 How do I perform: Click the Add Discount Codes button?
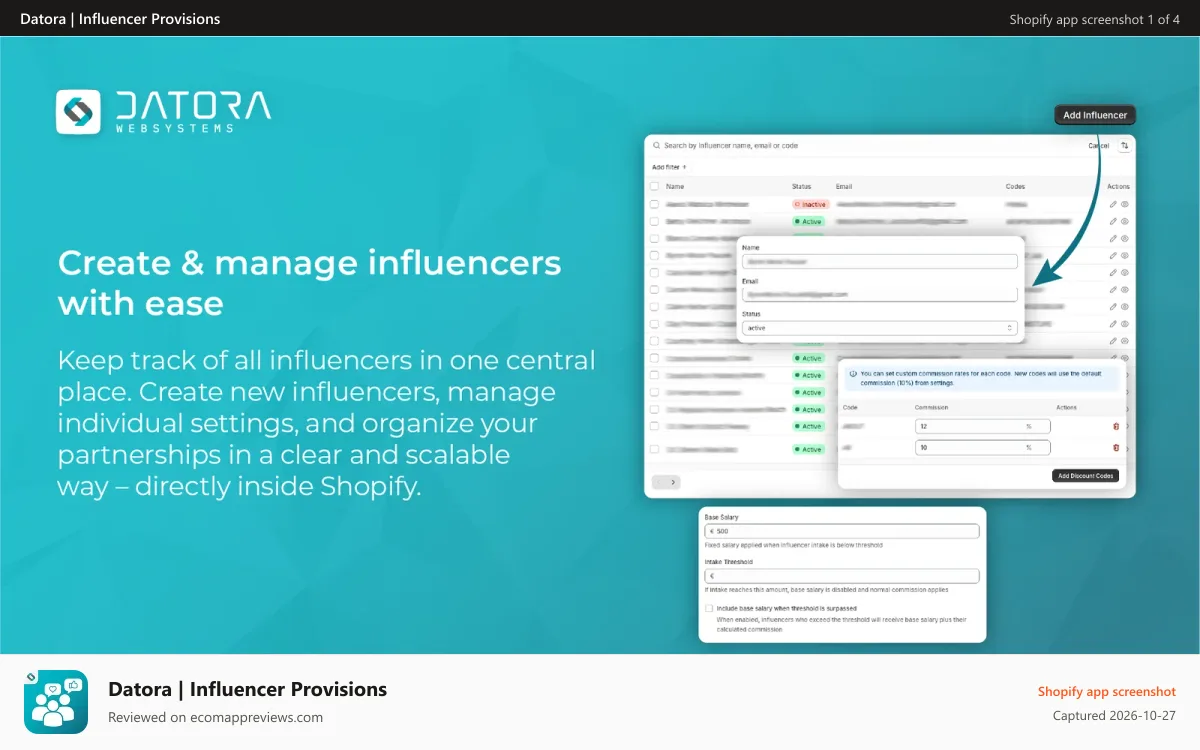click(1086, 476)
